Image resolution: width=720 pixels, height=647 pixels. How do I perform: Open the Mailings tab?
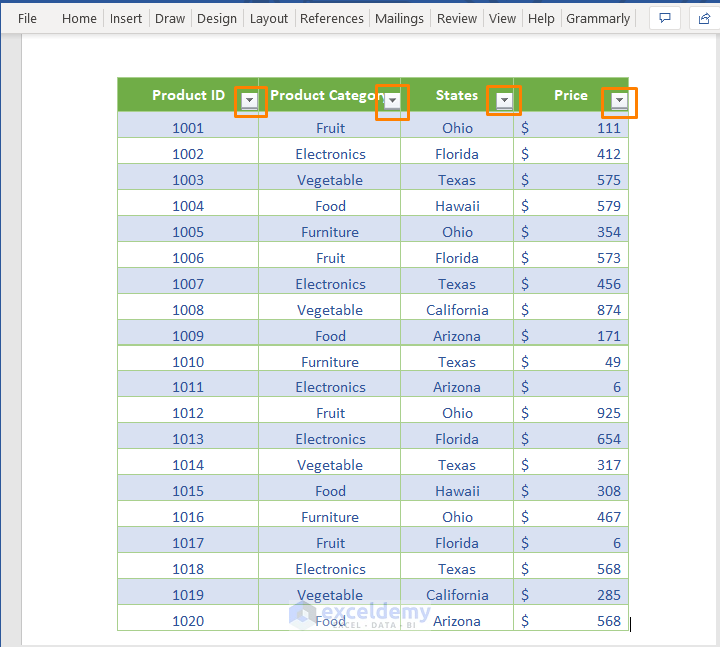point(399,18)
